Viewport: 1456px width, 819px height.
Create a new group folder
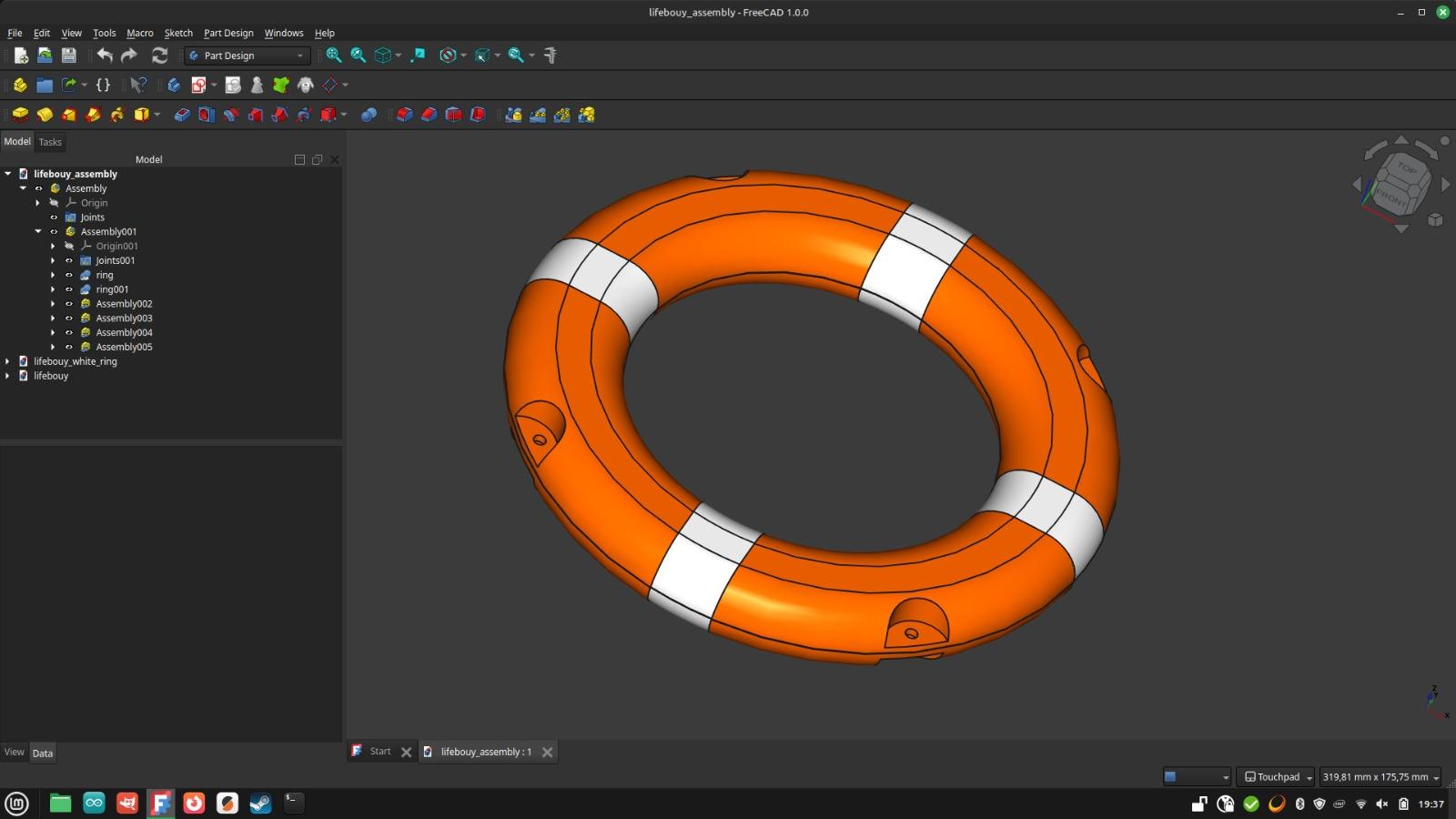[45, 85]
